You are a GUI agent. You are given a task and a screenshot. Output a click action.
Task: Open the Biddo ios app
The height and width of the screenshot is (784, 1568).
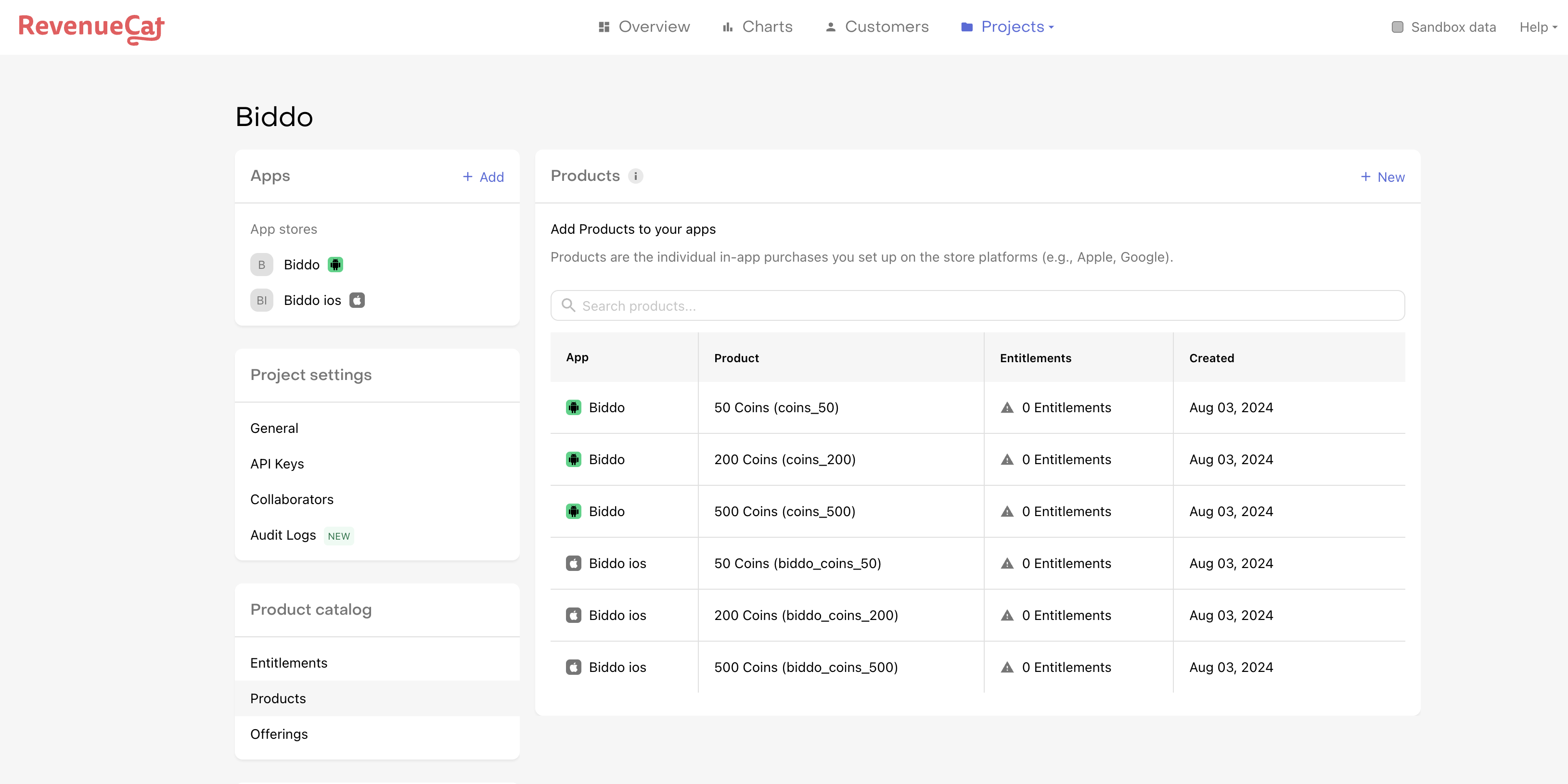tap(312, 300)
